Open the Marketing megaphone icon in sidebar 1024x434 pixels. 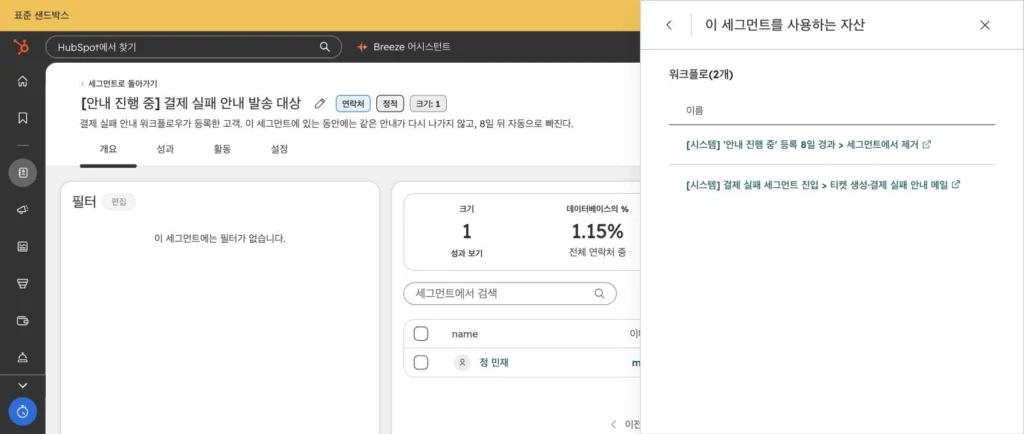(22, 209)
